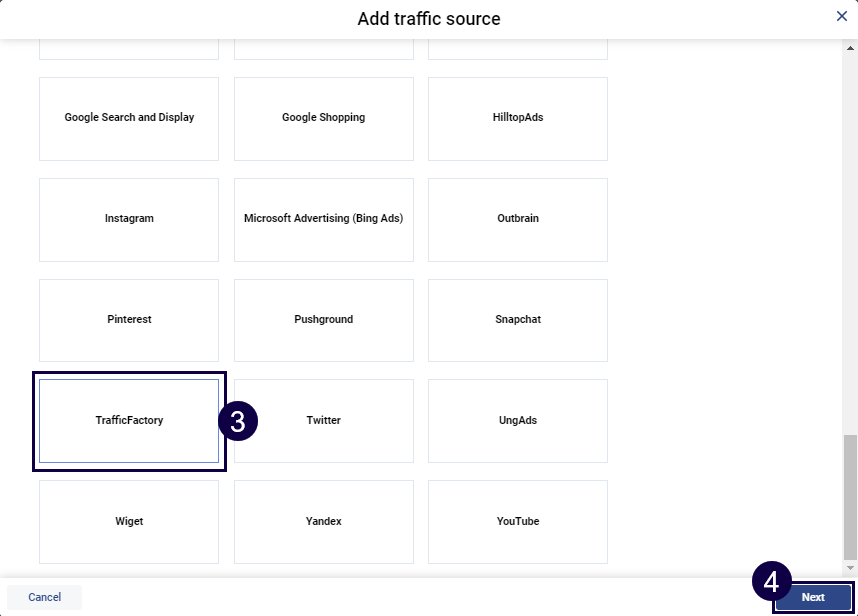The image size is (858, 616).
Task: Select Snapchat as traffic source
Action: 517,320
